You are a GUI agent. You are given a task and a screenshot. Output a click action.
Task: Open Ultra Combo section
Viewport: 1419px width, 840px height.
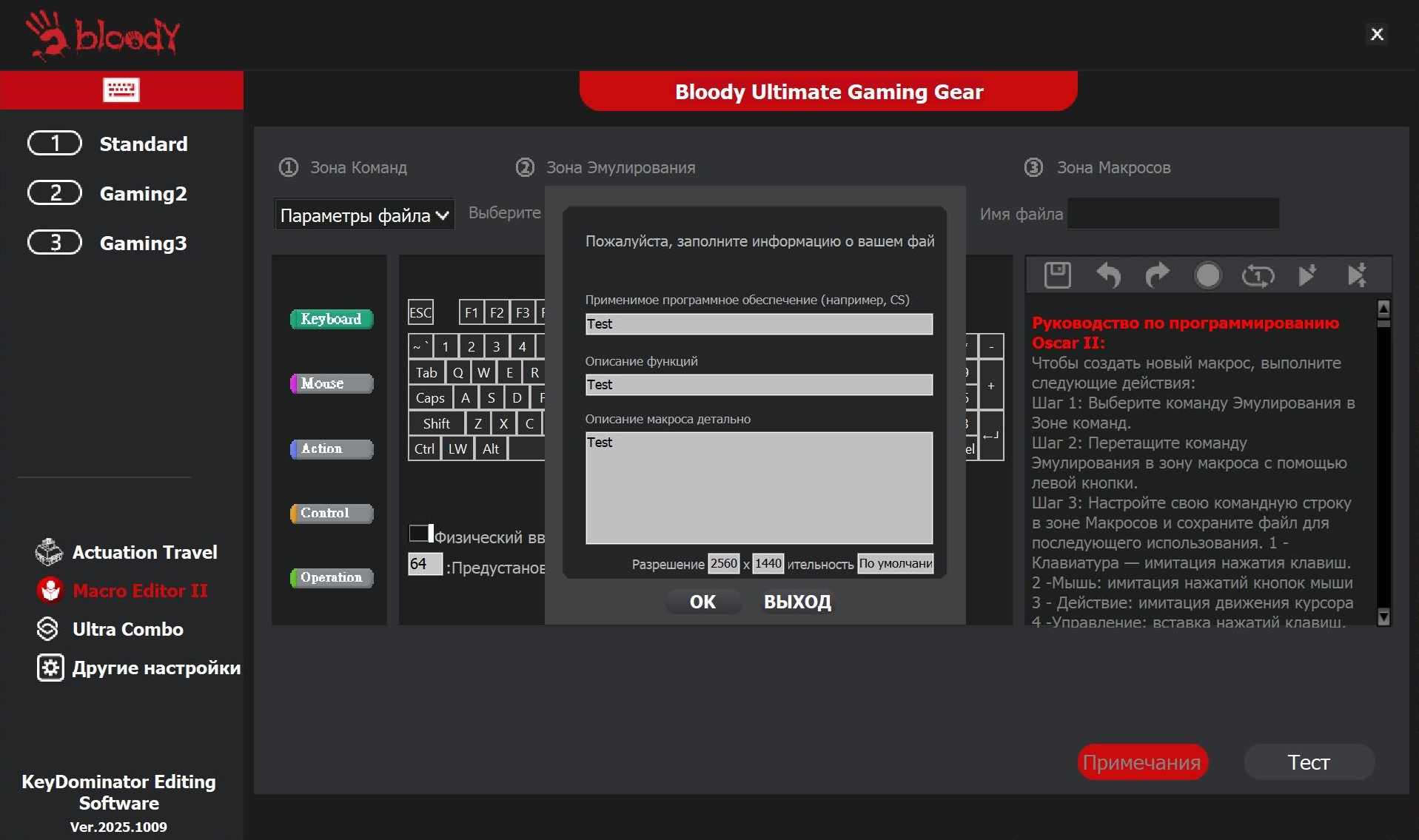click(x=128, y=629)
